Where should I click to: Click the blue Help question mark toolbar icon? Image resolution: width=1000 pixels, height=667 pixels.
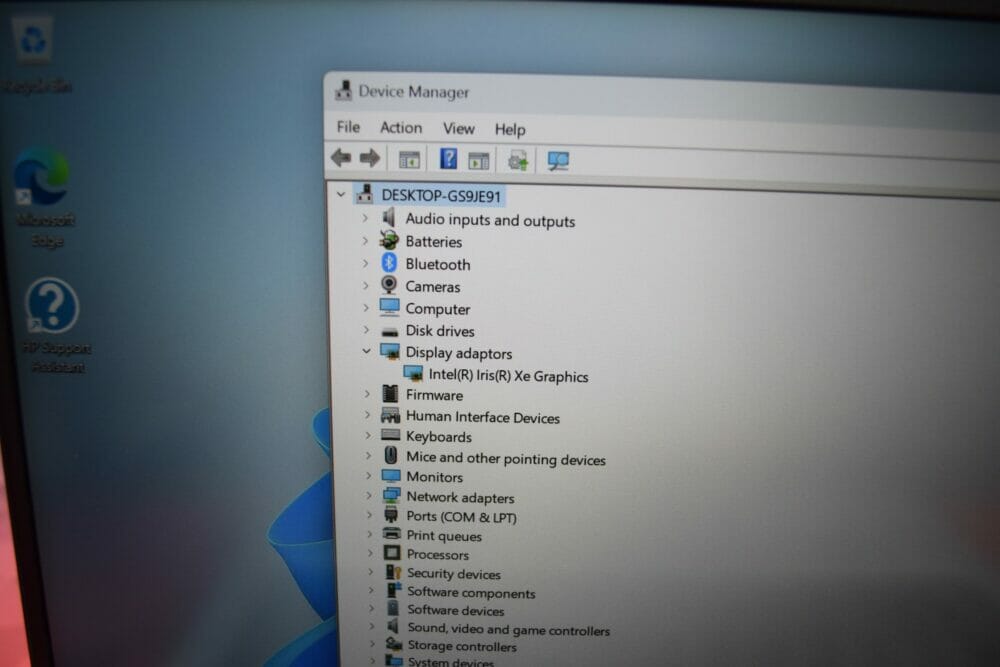[448, 159]
